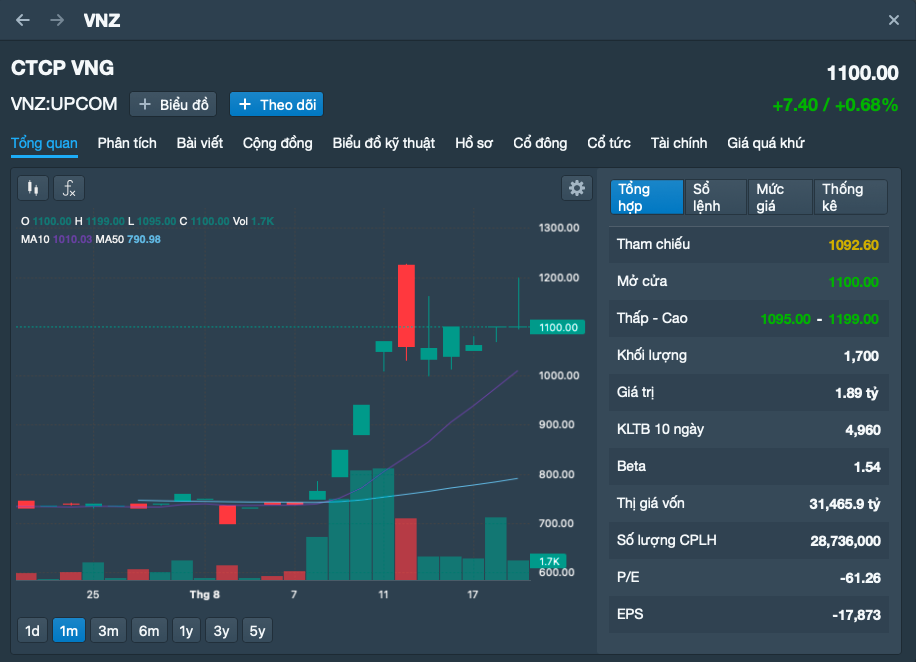Click the Theo dõi follow button

point(276,105)
